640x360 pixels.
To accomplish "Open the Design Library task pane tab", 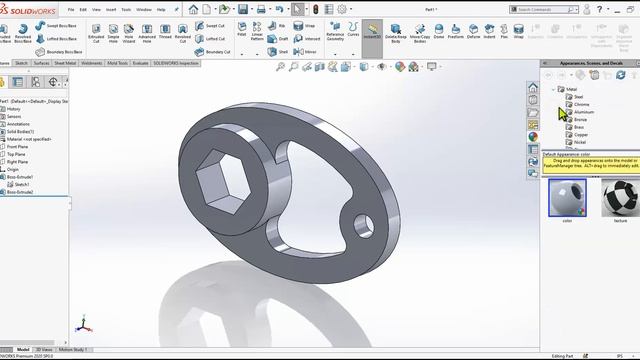I will (533, 100).
